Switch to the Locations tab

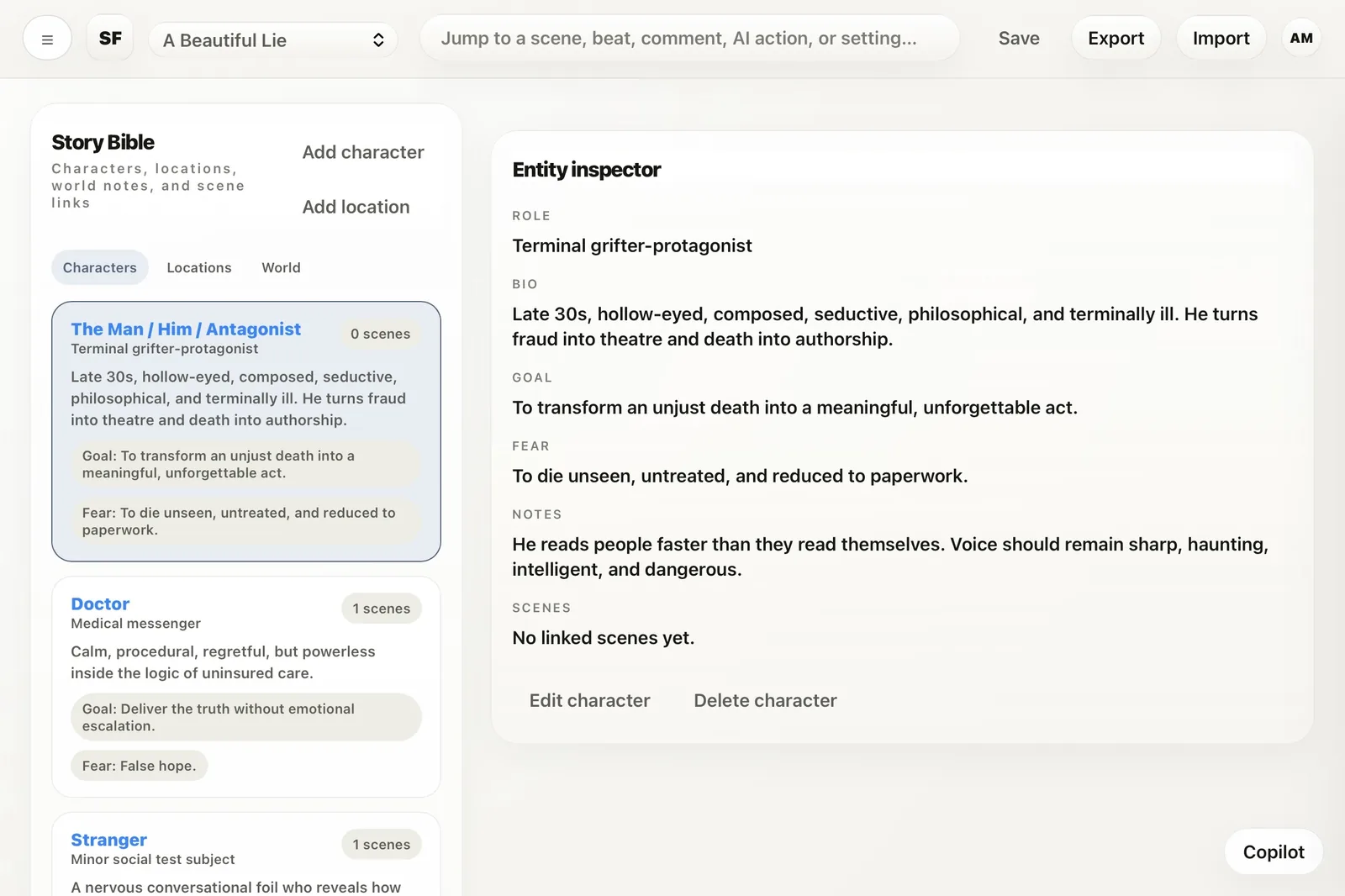(199, 267)
